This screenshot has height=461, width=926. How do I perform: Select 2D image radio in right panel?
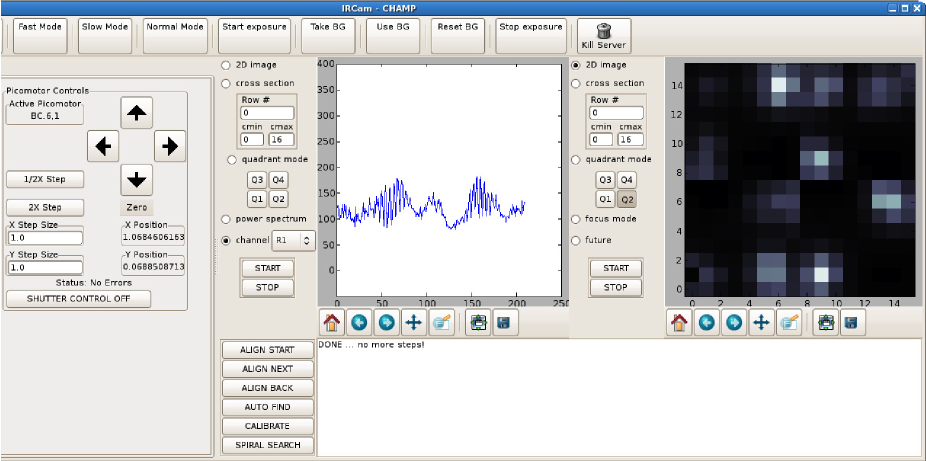(576, 65)
